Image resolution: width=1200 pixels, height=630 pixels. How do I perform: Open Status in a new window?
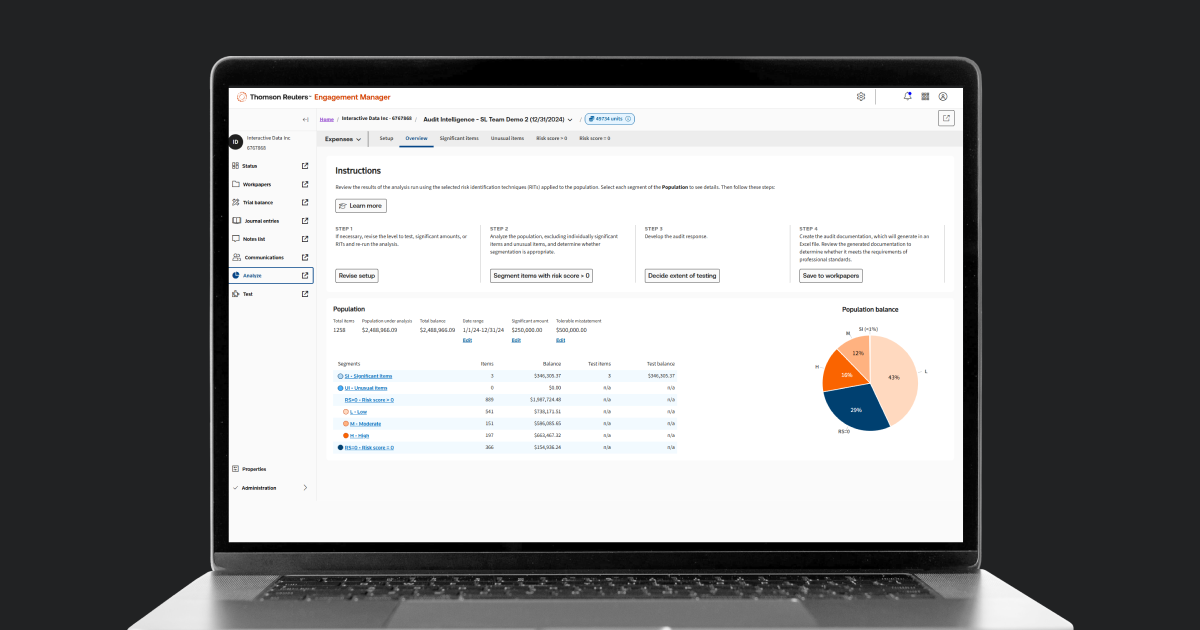(305, 166)
